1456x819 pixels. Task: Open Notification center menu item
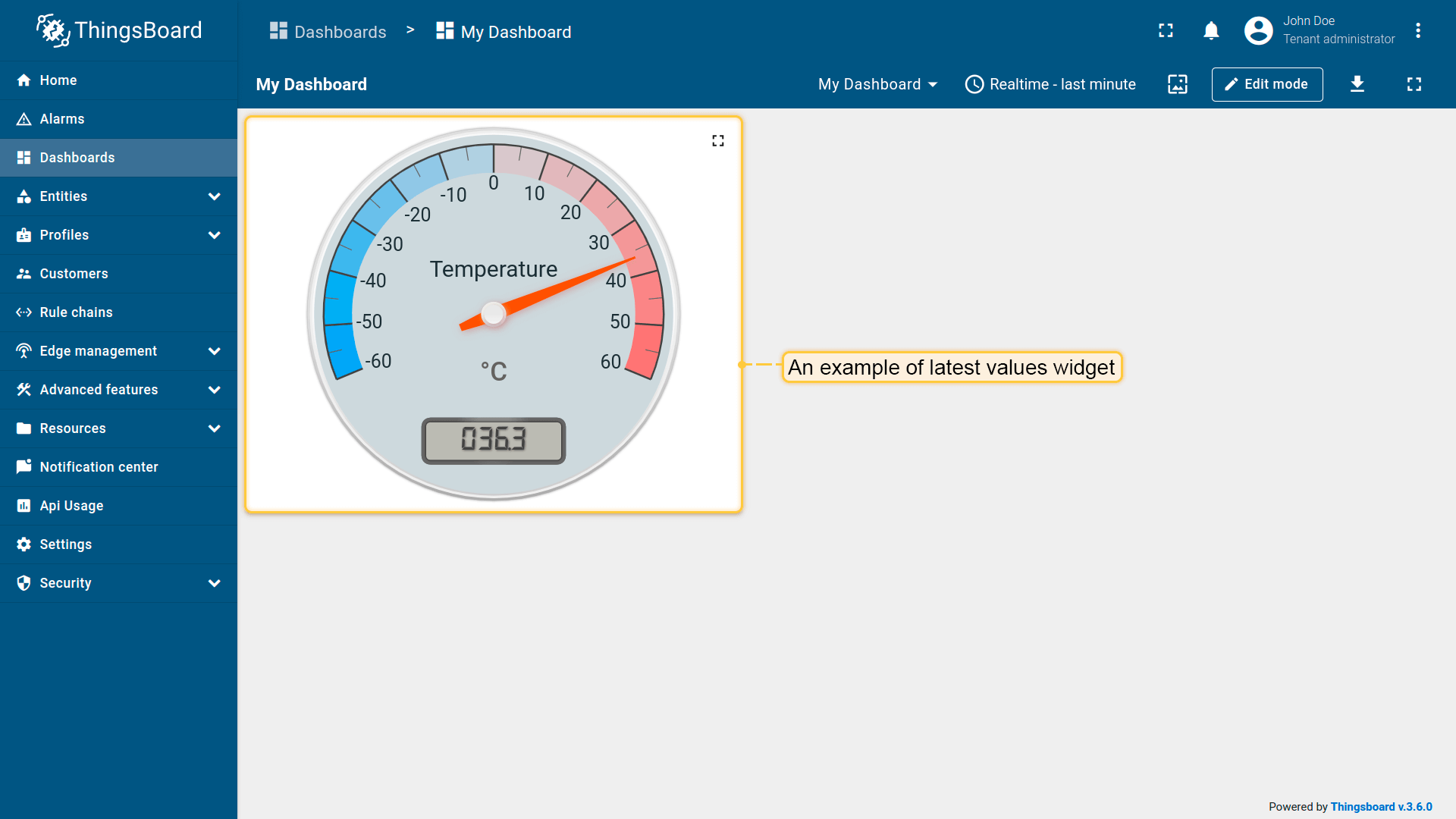pyautogui.click(x=99, y=467)
